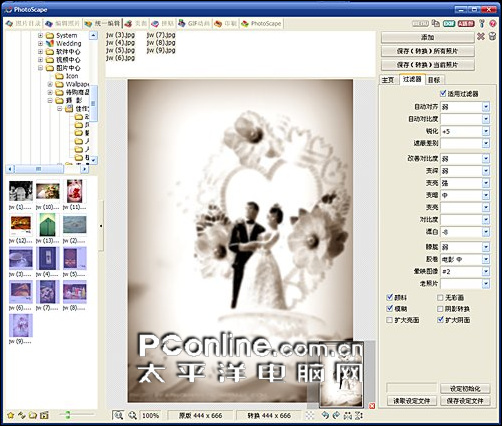Viewport: 502px width, 426px height.
Task: Open the 锐化 dropdown showing +5
Action: (486, 131)
